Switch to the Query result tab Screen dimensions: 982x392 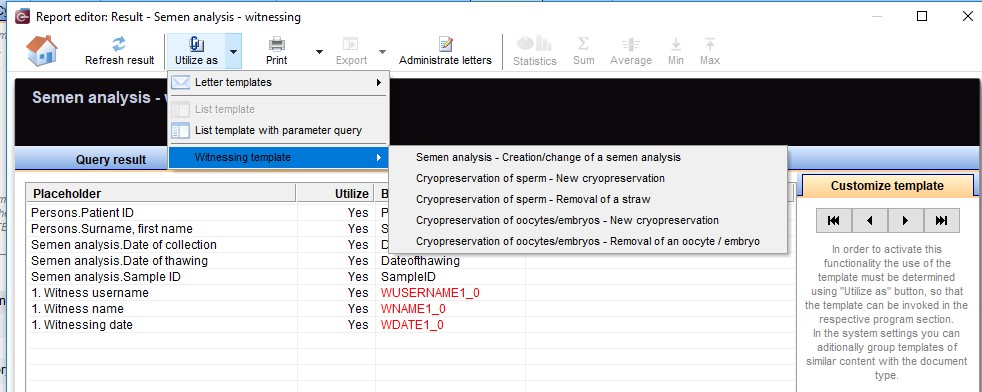[111, 160]
